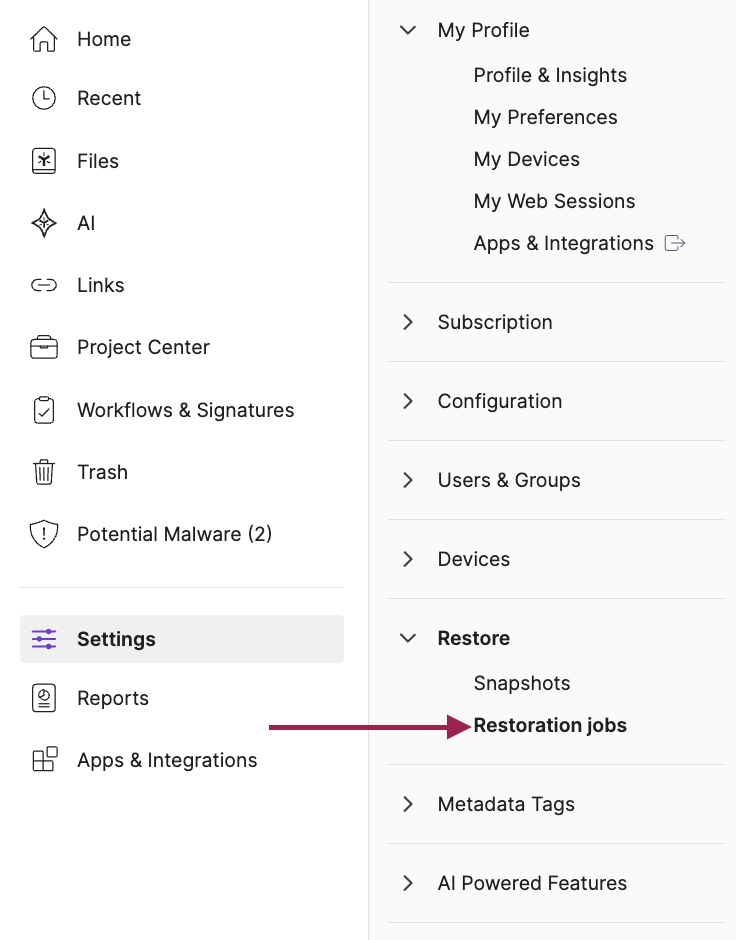
Task: Click the Potential Malware shield icon
Action: pos(44,534)
